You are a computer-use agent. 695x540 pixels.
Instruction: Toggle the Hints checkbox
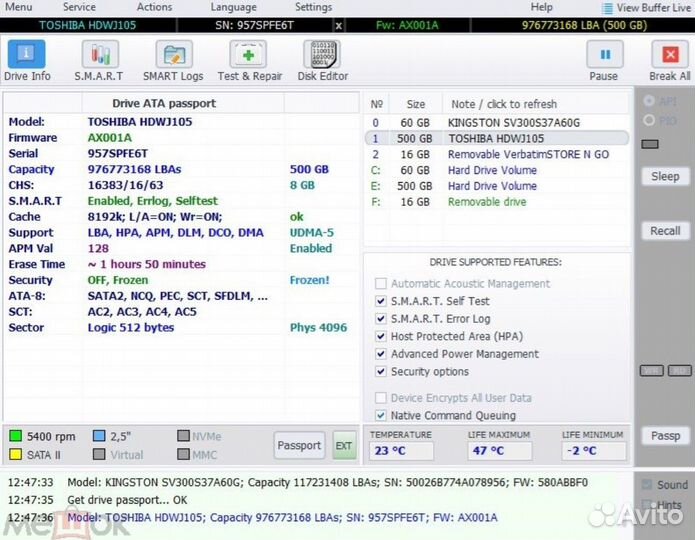point(648,504)
